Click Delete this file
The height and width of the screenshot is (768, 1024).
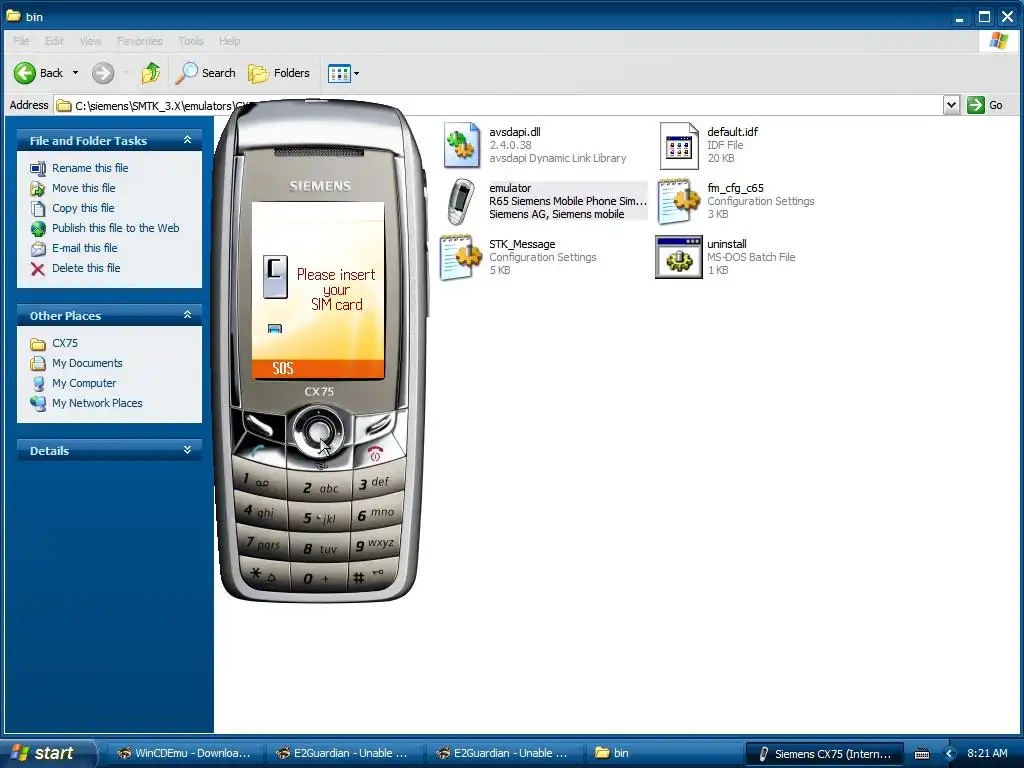[86, 268]
